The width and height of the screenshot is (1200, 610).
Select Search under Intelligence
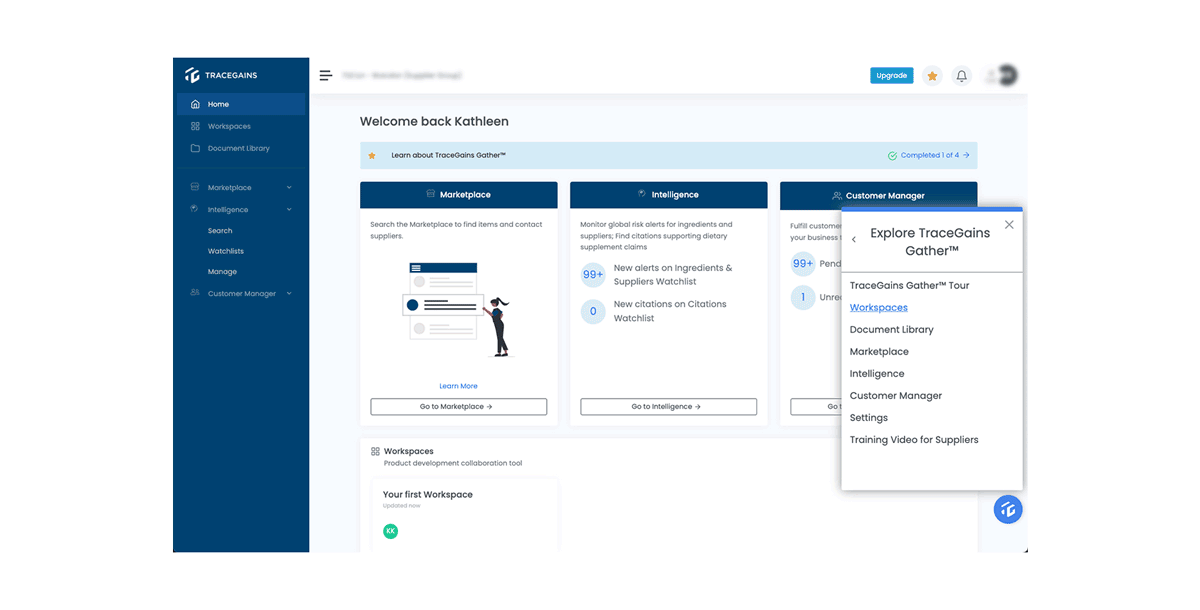click(x=220, y=231)
